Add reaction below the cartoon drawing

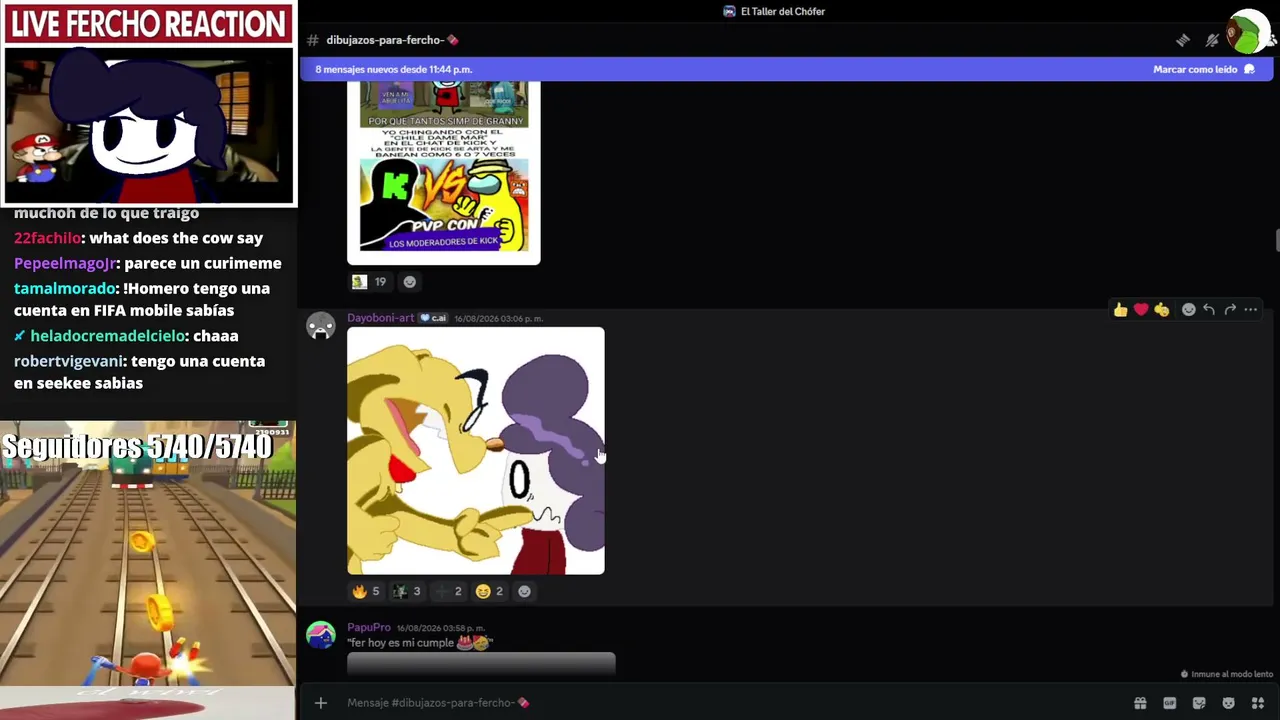pyautogui.click(x=524, y=591)
